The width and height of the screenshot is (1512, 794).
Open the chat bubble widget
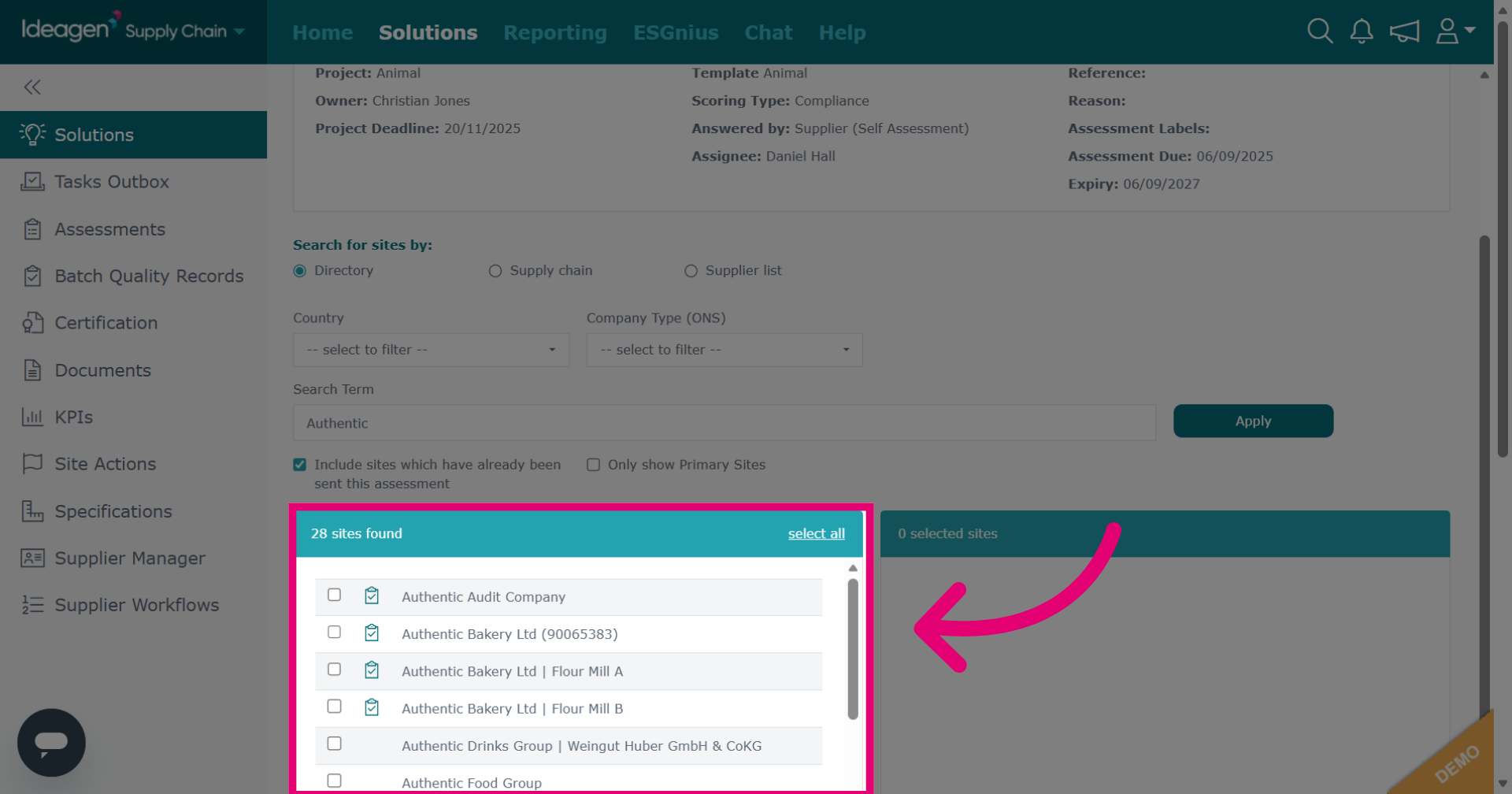51,742
